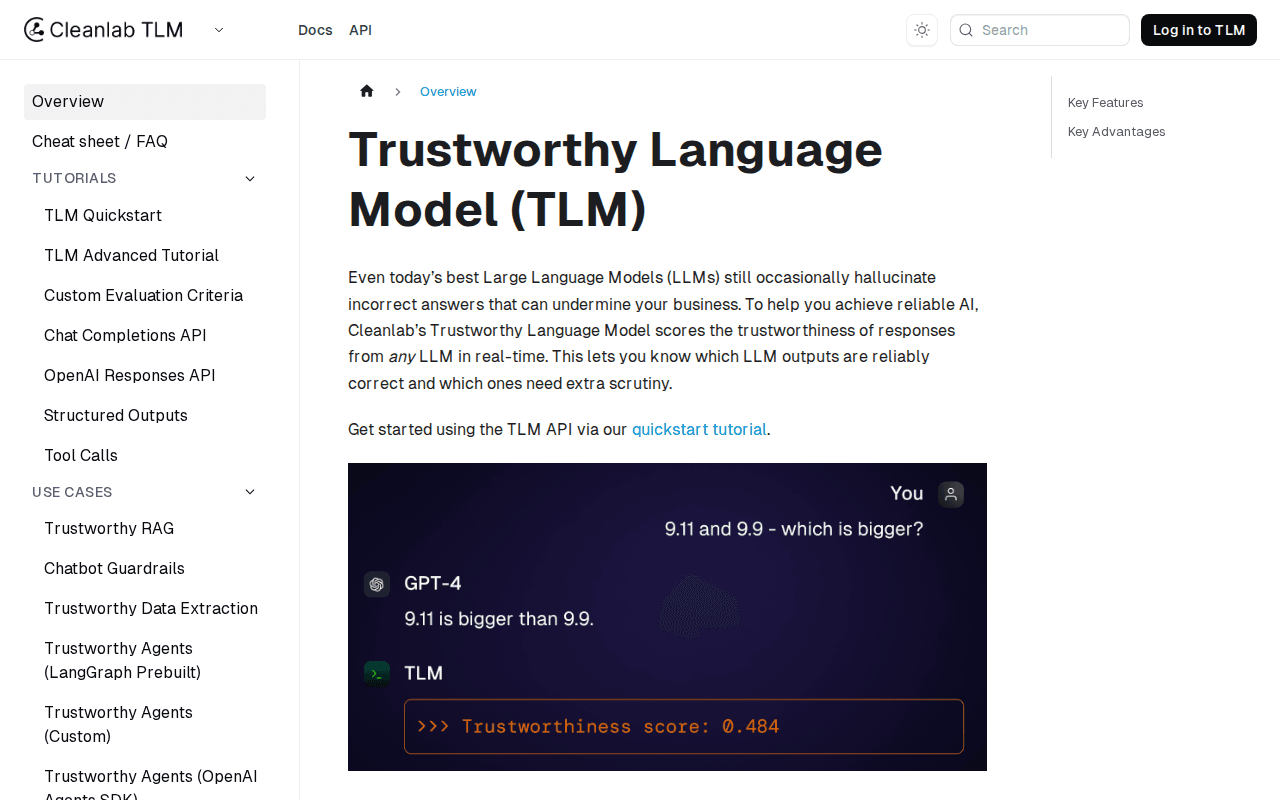The image size is (1280, 800).
Task: Open Structured Outputs page
Action: coord(151,416)
